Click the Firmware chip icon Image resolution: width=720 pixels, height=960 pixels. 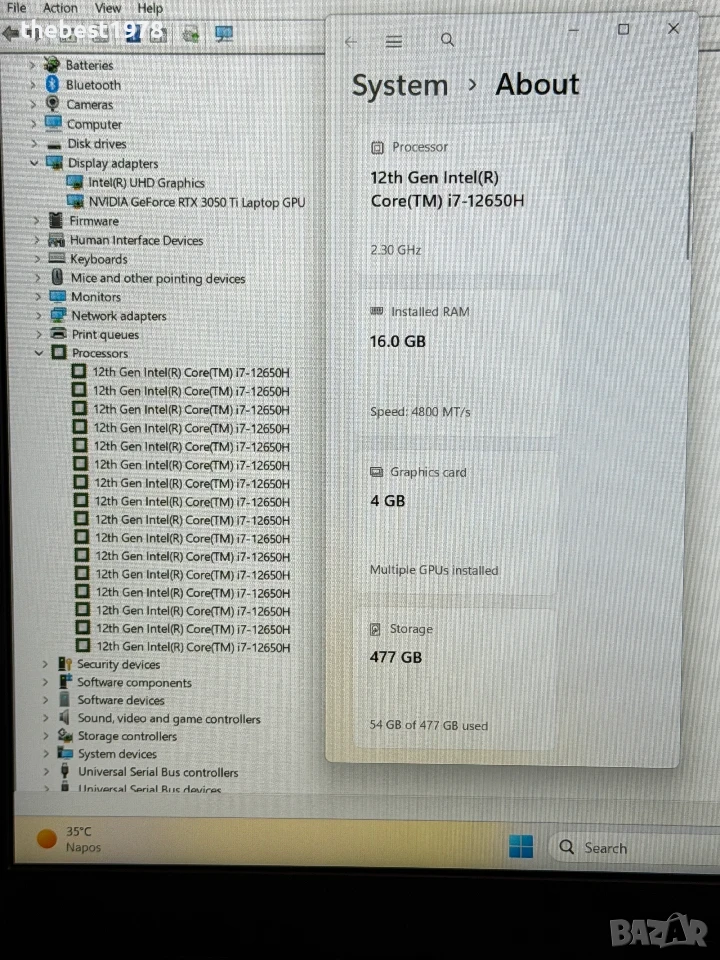56,220
